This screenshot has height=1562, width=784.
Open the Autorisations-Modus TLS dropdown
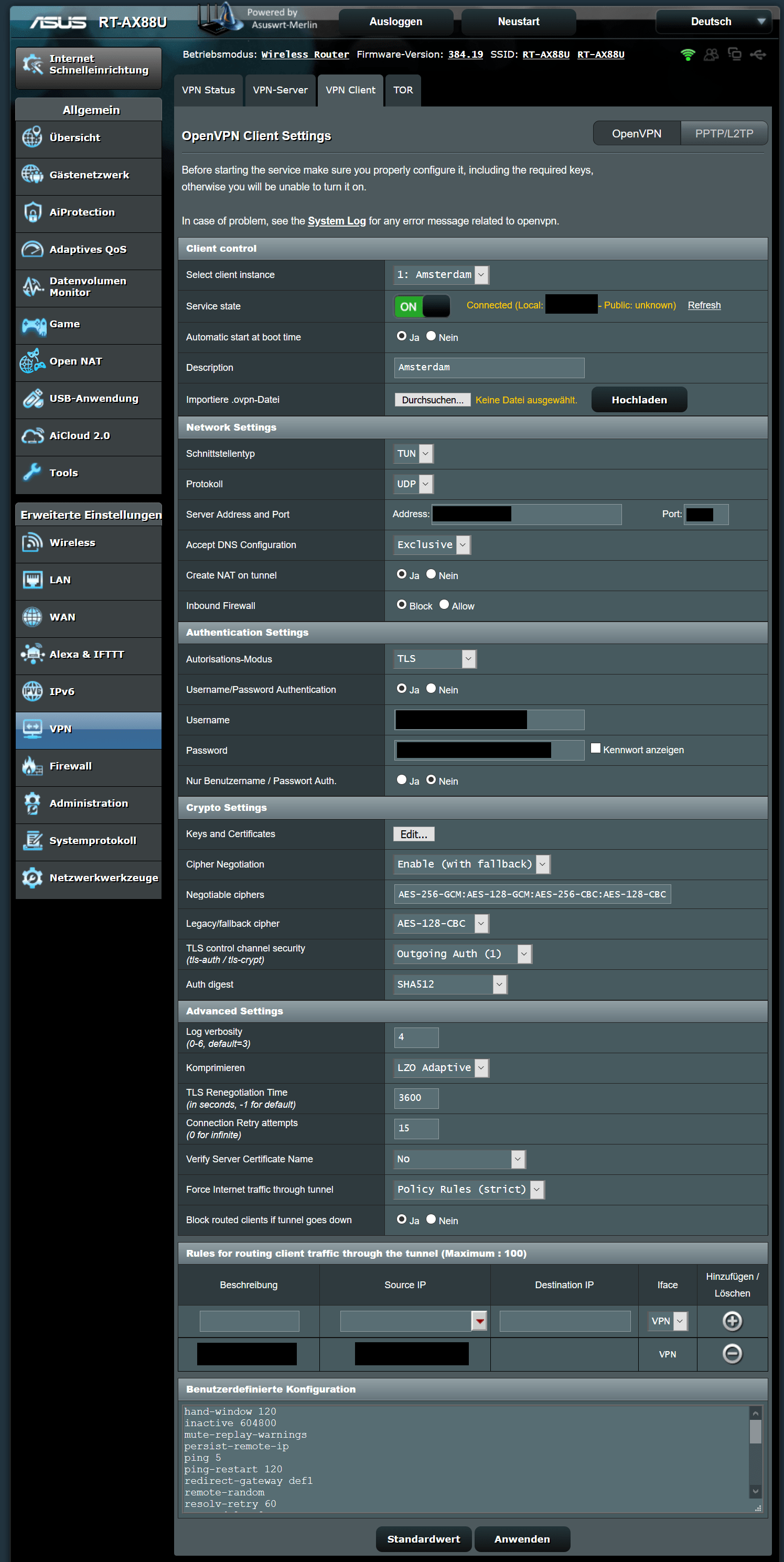435,658
